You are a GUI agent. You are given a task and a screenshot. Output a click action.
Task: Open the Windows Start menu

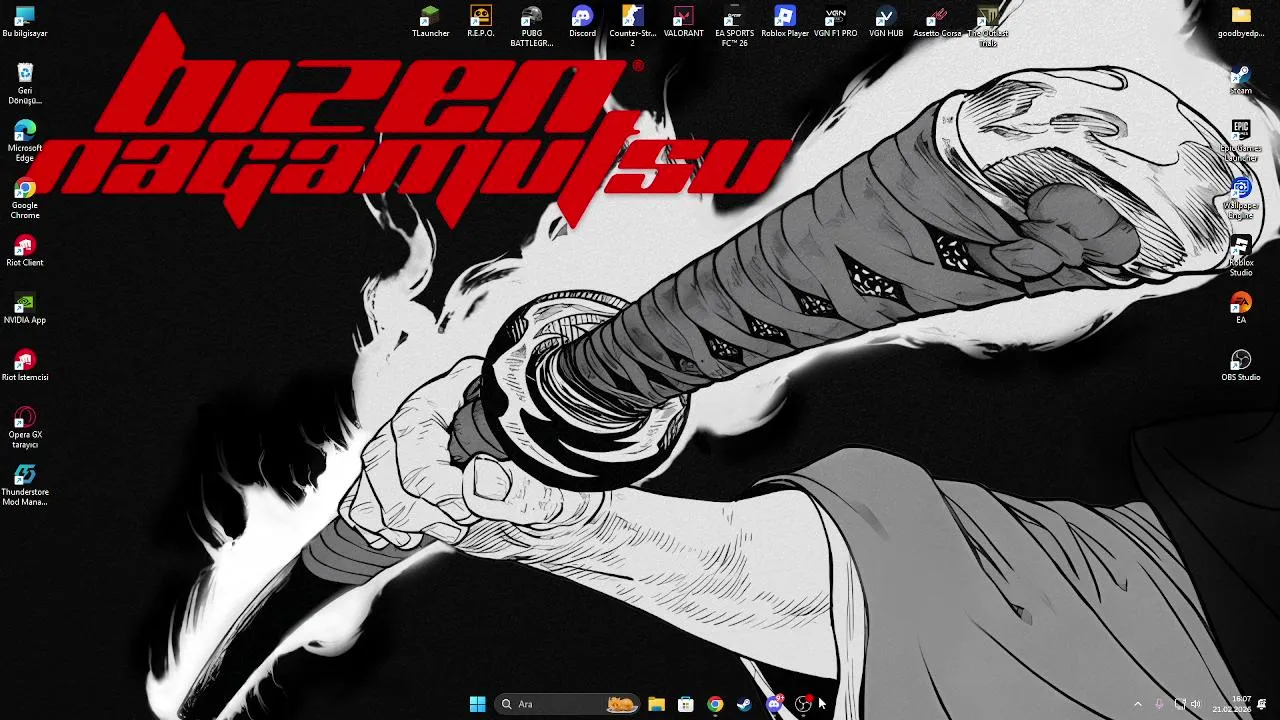click(477, 704)
